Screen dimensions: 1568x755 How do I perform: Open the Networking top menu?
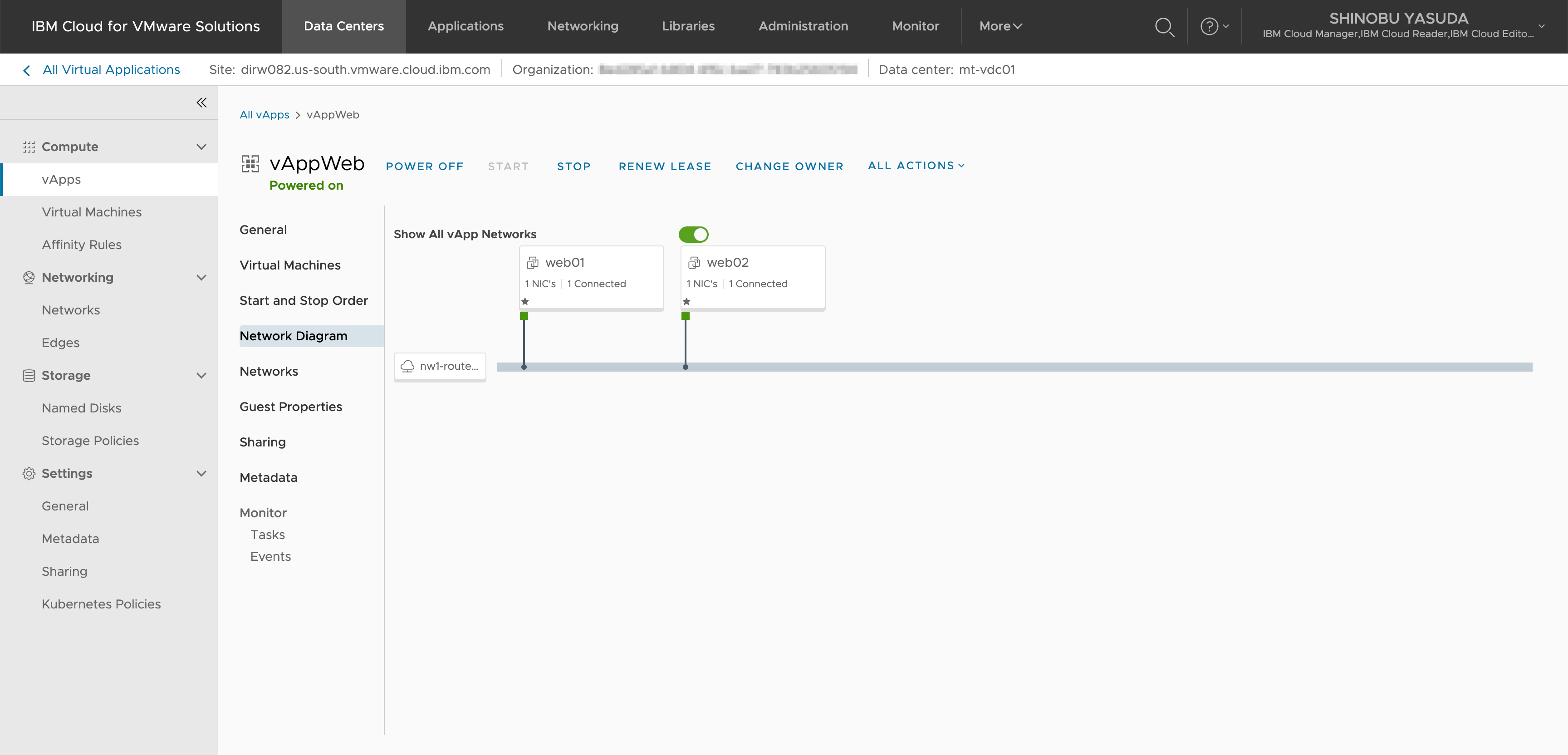pos(583,26)
